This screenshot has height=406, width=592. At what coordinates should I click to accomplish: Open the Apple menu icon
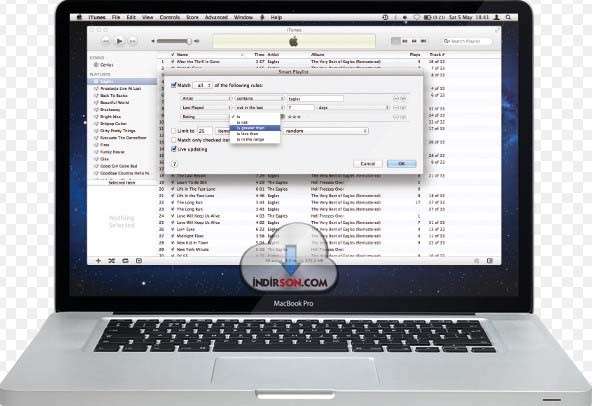pyautogui.click(x=80, y=17)
